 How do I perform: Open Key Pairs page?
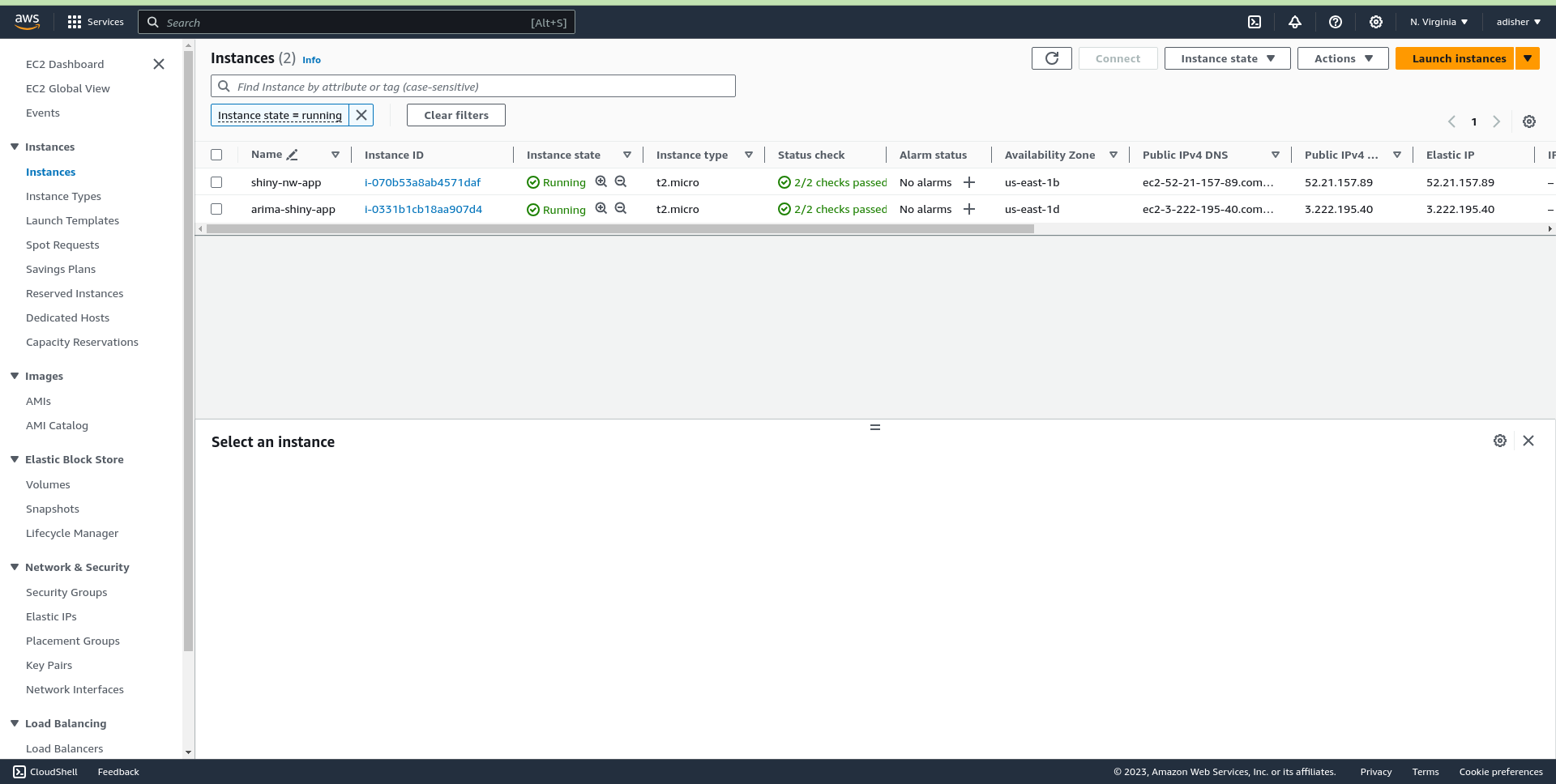point(49,665)
